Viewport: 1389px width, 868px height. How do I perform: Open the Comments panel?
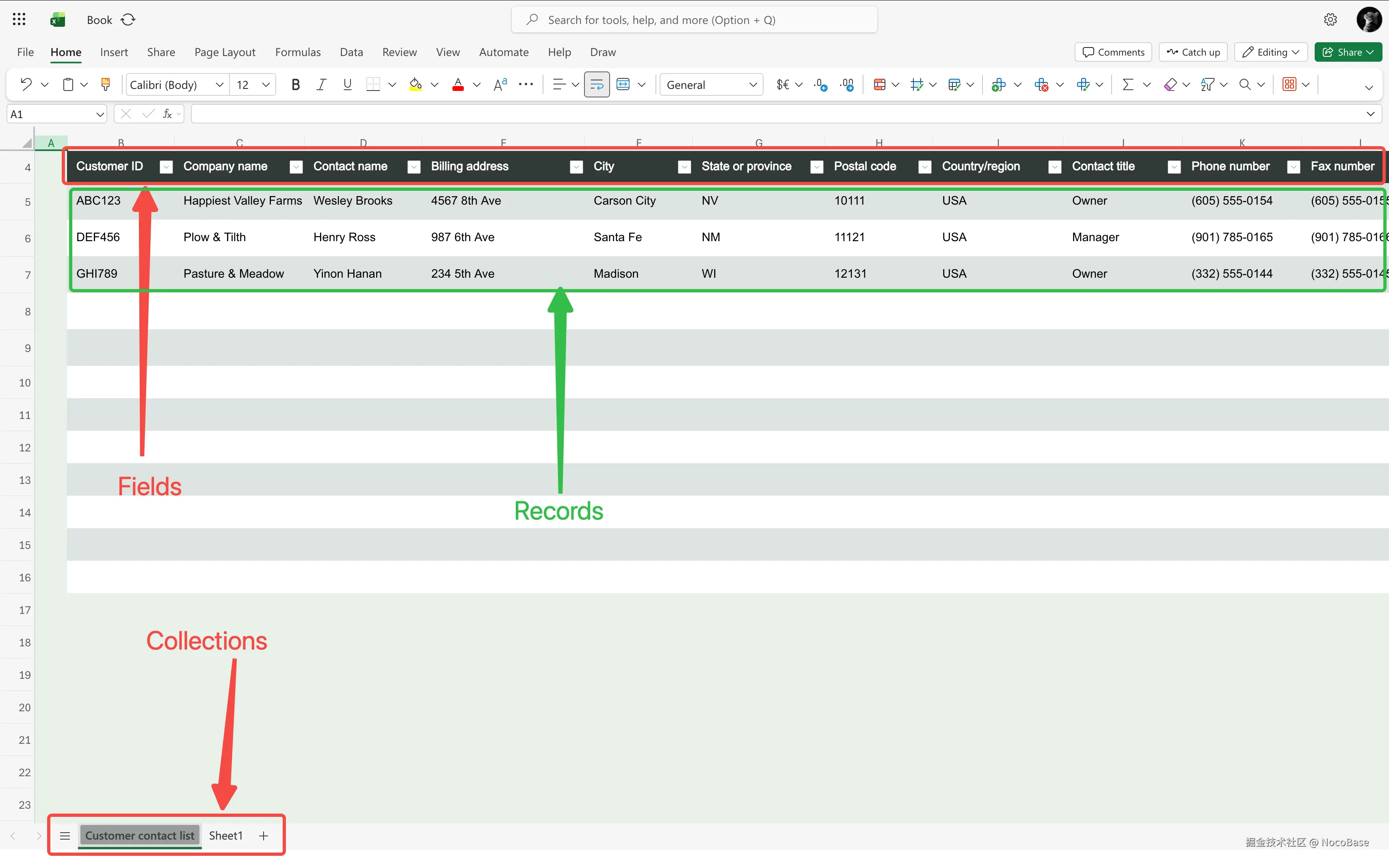point(1112,52)
